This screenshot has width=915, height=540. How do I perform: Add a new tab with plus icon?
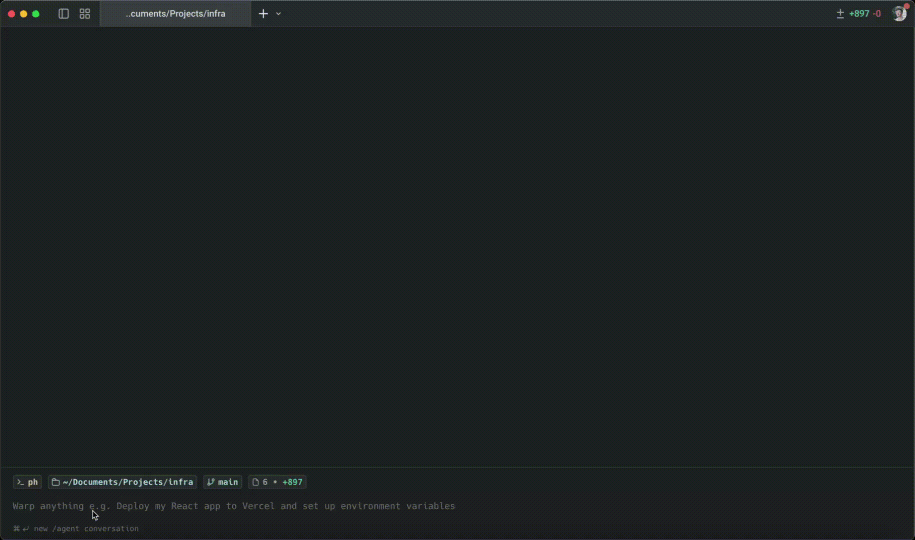click(263, 13)
